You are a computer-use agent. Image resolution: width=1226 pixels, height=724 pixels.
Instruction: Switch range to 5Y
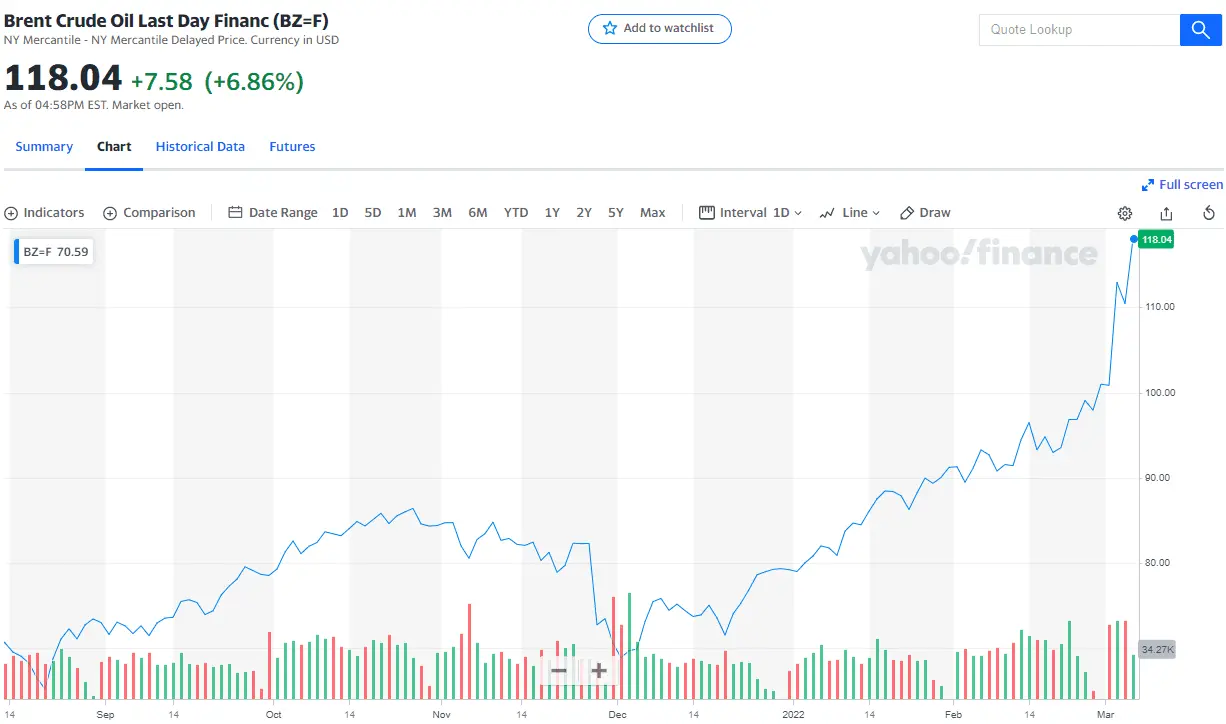[616, 213]
